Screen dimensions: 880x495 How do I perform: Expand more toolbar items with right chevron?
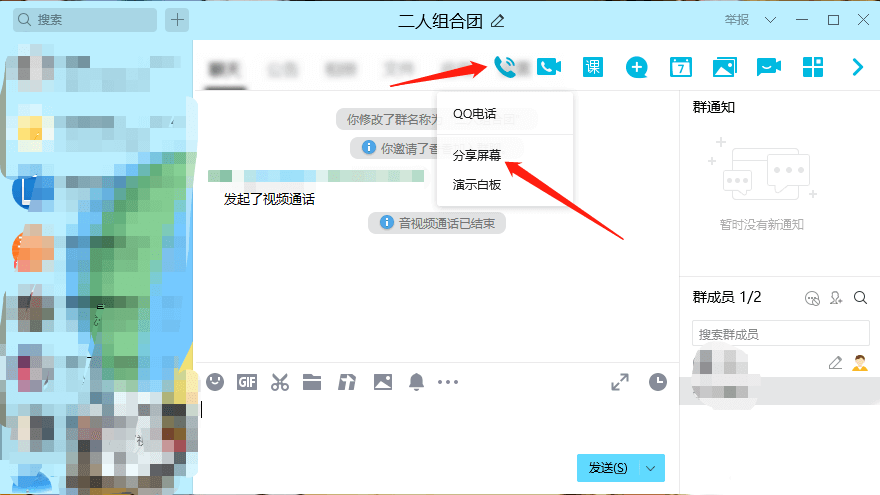858,67
